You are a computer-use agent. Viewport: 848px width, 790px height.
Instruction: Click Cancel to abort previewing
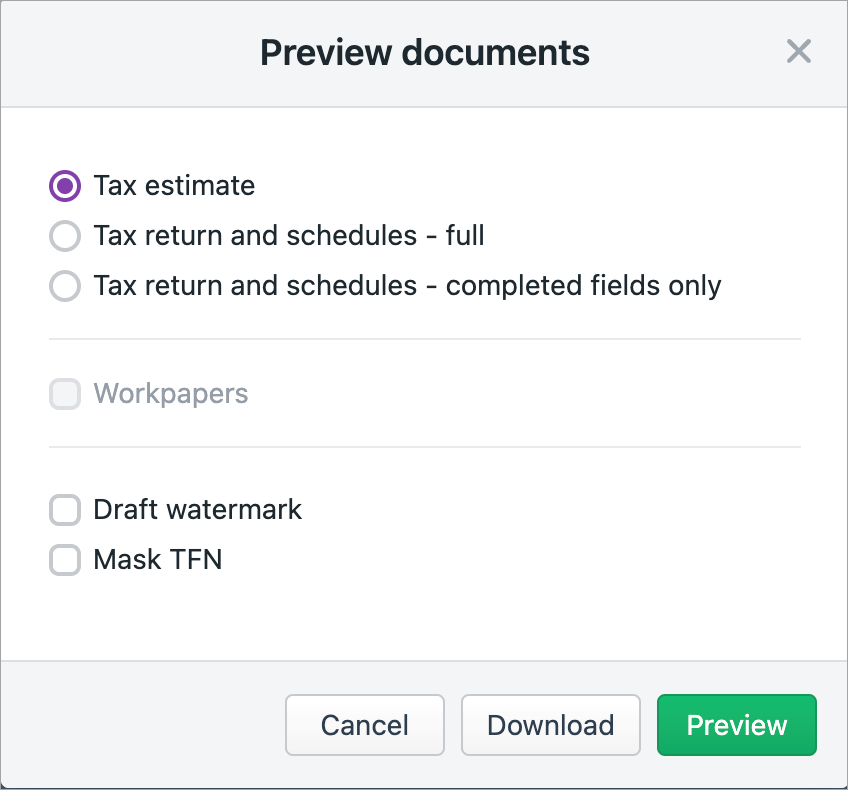pyautogui.click(x=364, y=725)
